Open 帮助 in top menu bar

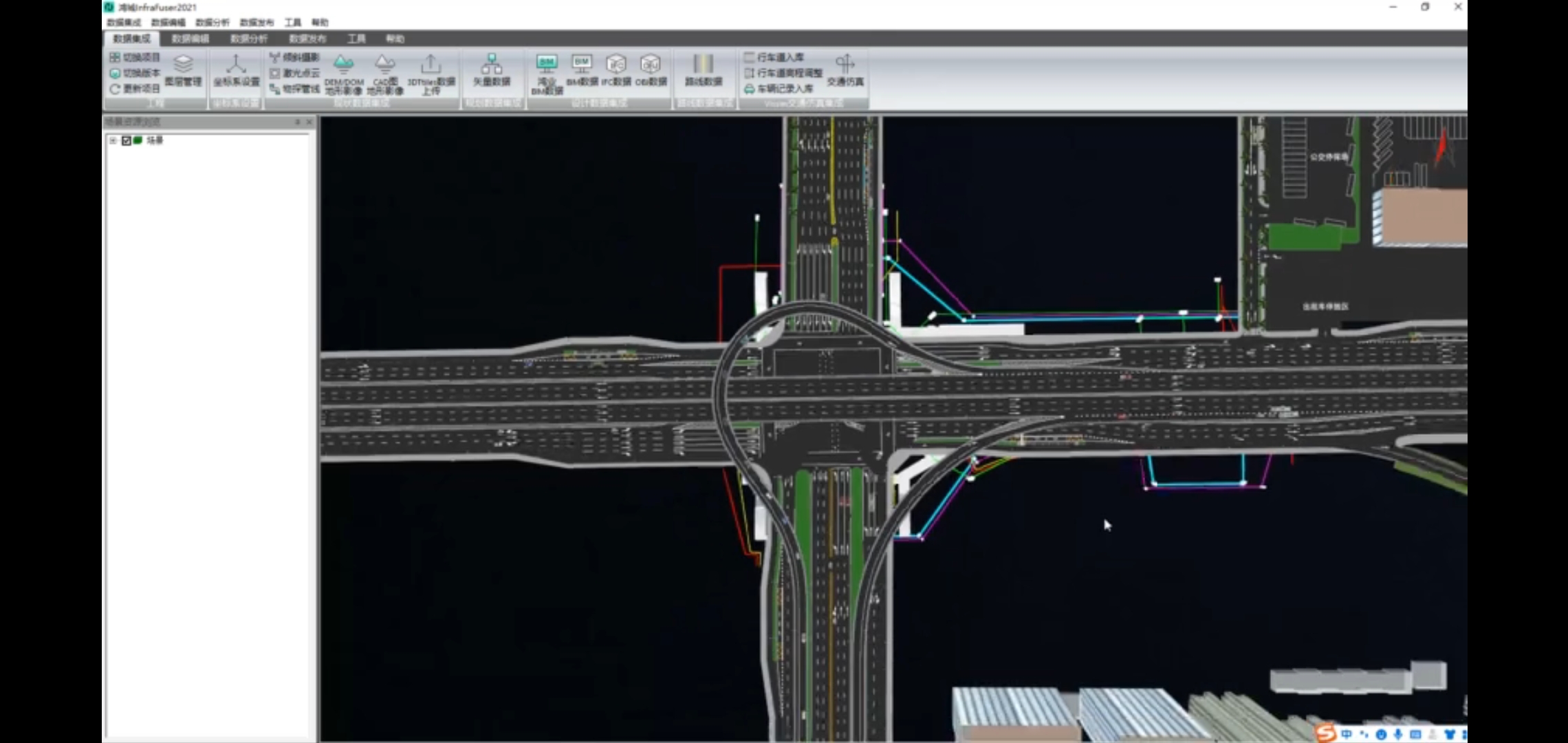320,23
